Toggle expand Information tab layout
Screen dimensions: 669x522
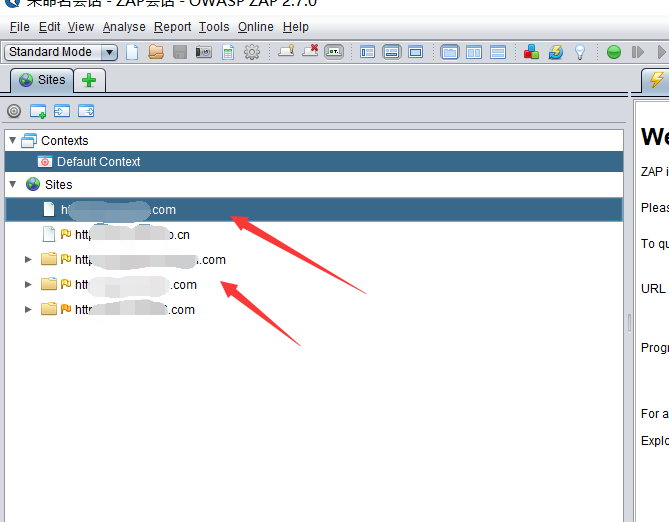pyautogui.click(x=391, y=52)
